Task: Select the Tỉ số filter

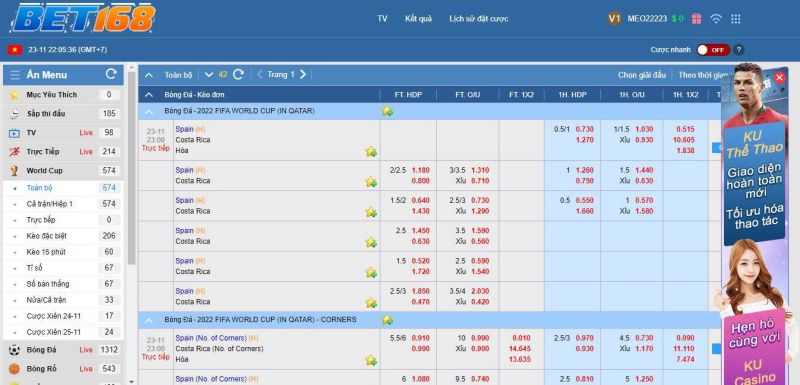Action: tap(63, 268)
